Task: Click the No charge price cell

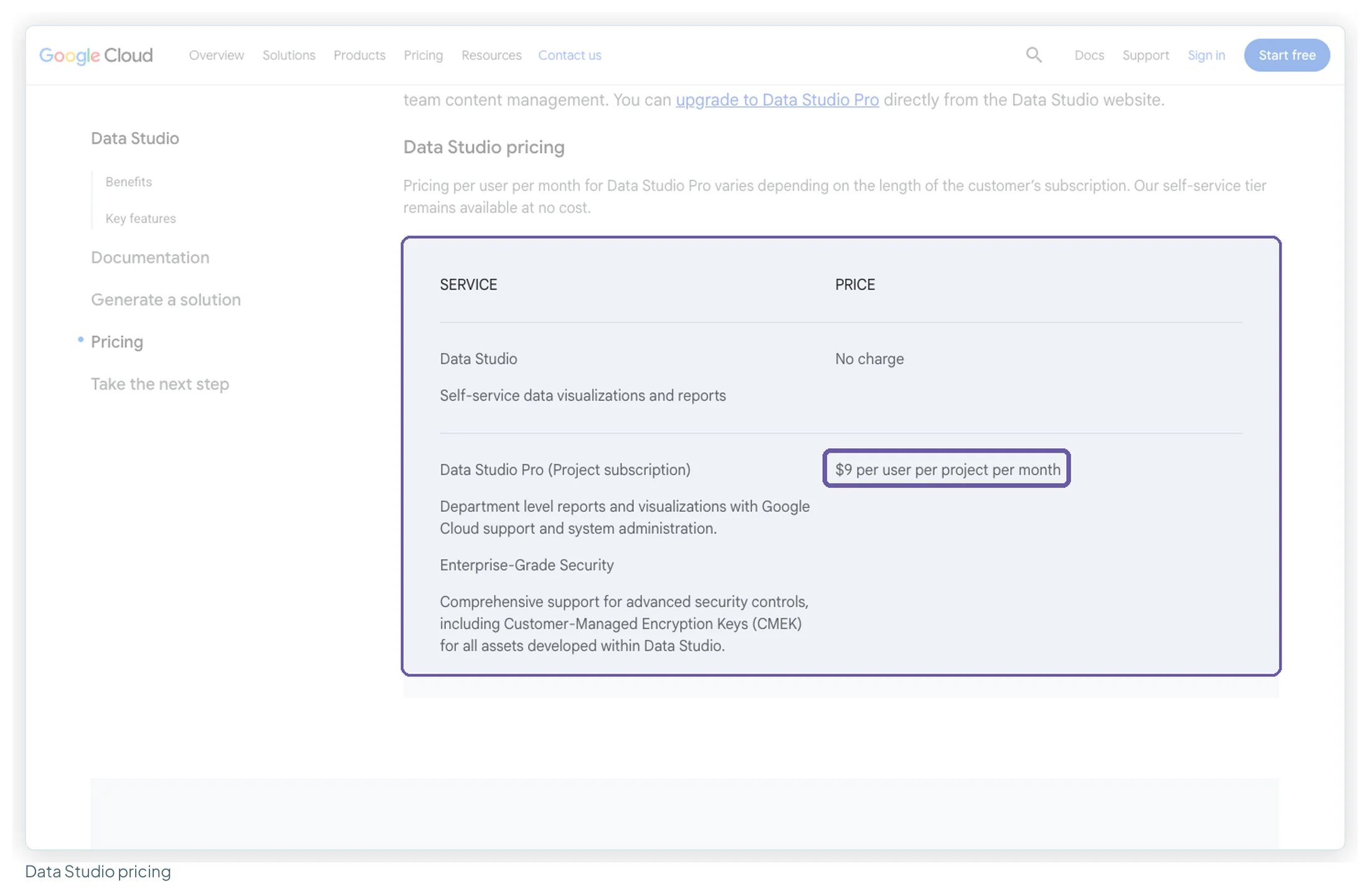Action: (869, 359)
